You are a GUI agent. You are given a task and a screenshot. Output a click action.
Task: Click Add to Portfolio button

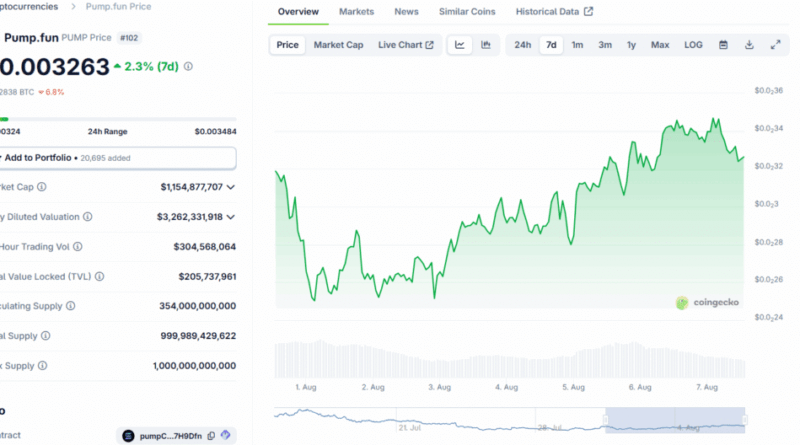118,158
